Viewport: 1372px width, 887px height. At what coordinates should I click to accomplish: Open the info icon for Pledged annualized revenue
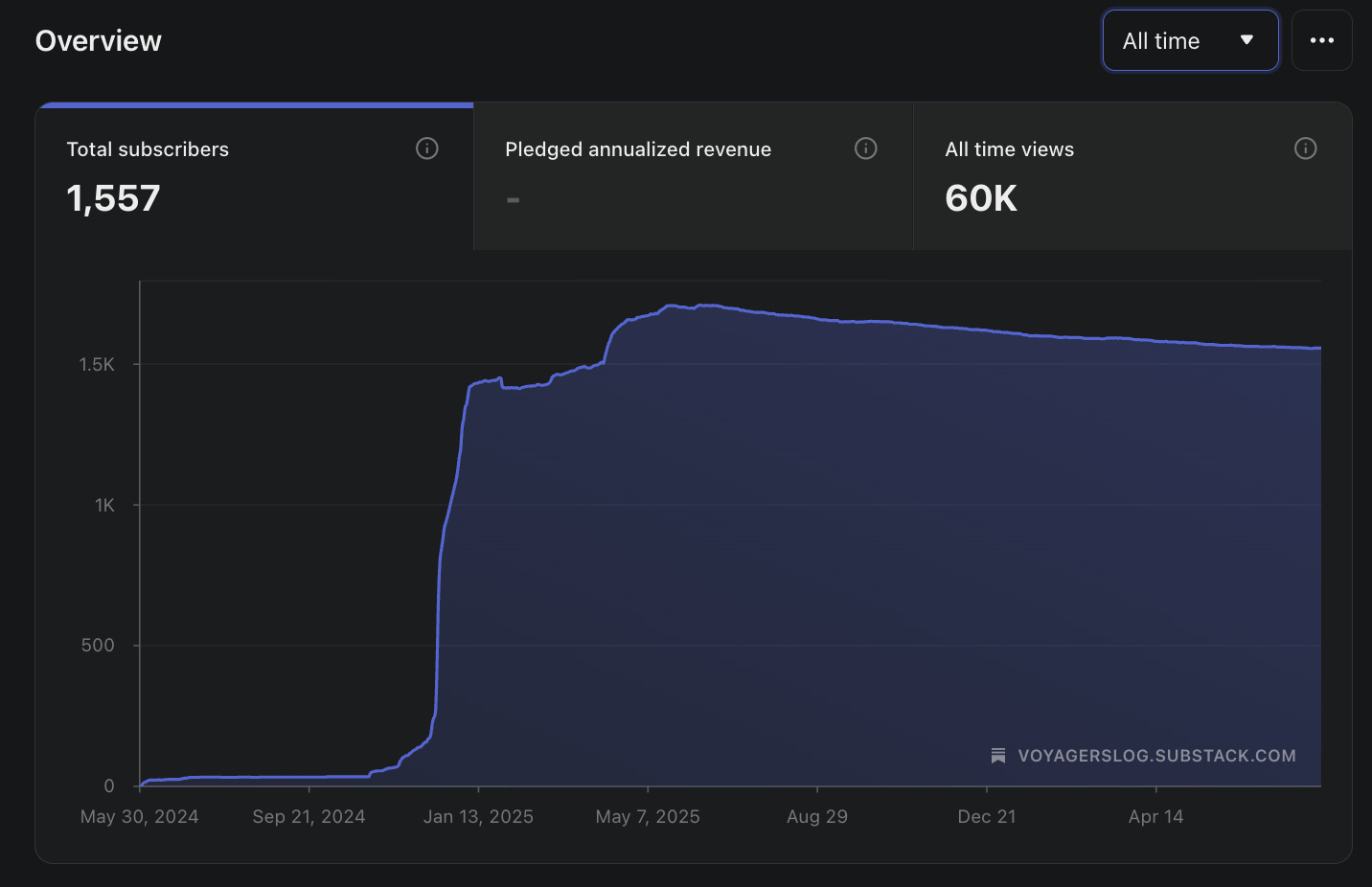[866, 148]
